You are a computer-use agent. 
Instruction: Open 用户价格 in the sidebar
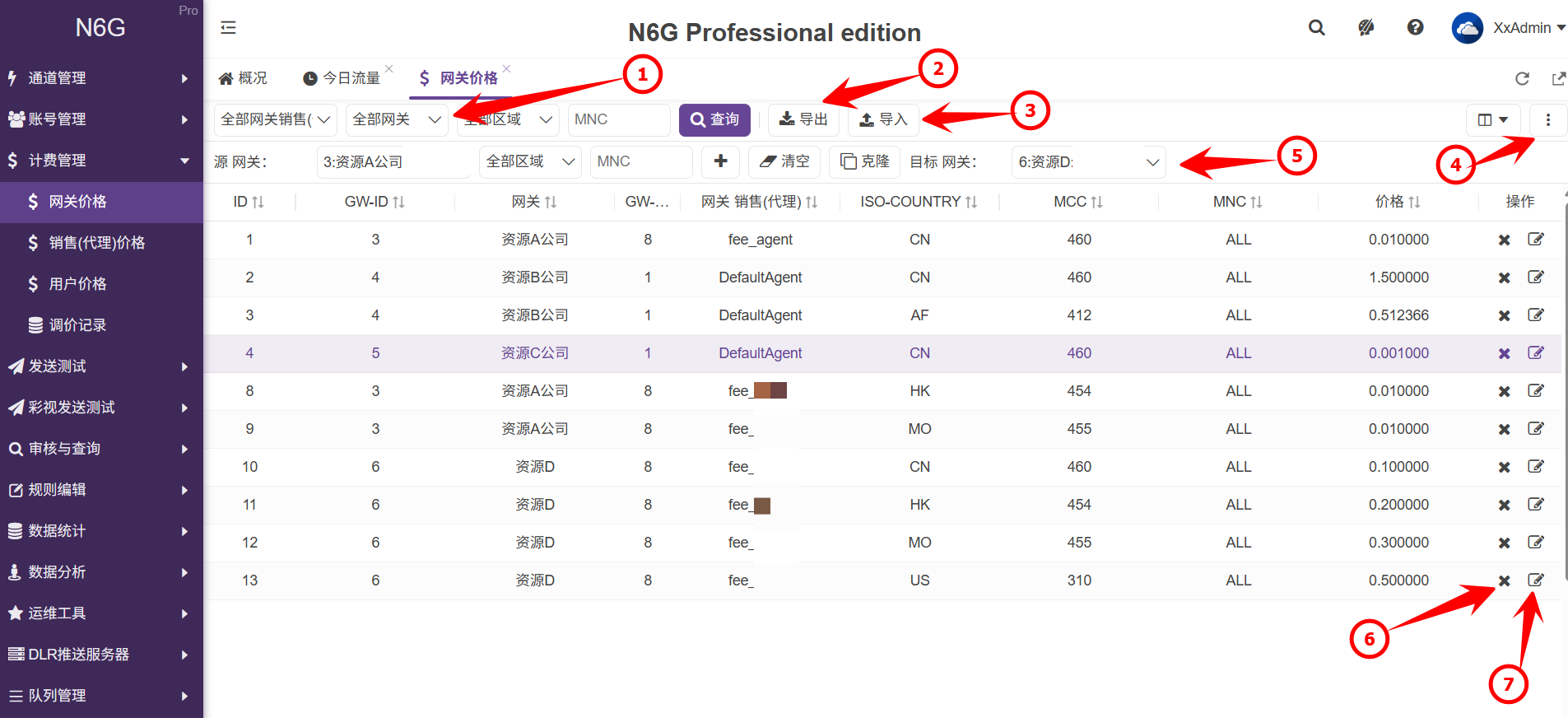101,284
